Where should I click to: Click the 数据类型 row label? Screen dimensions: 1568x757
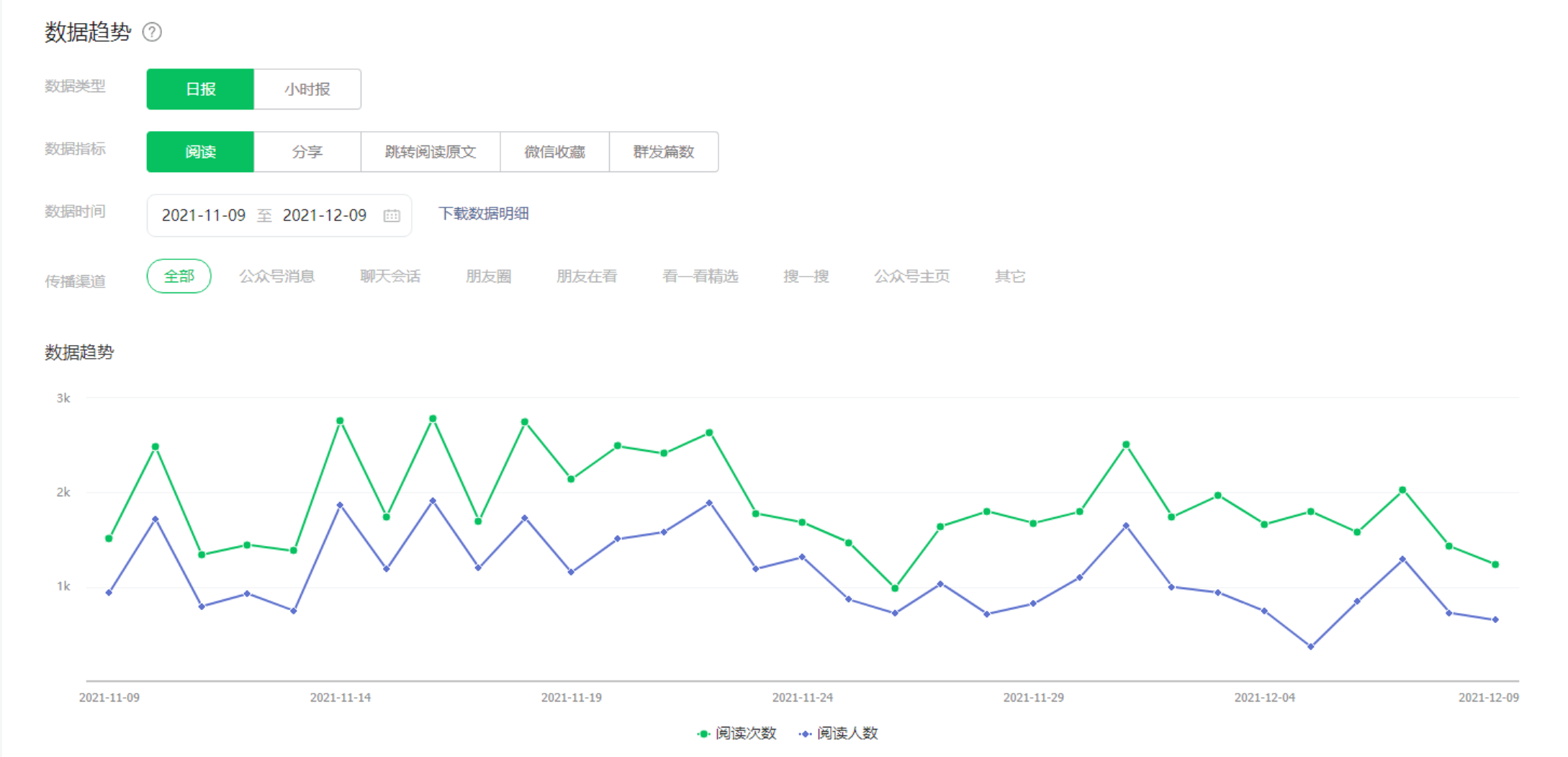pyautogui.click(x=76, y=86)
